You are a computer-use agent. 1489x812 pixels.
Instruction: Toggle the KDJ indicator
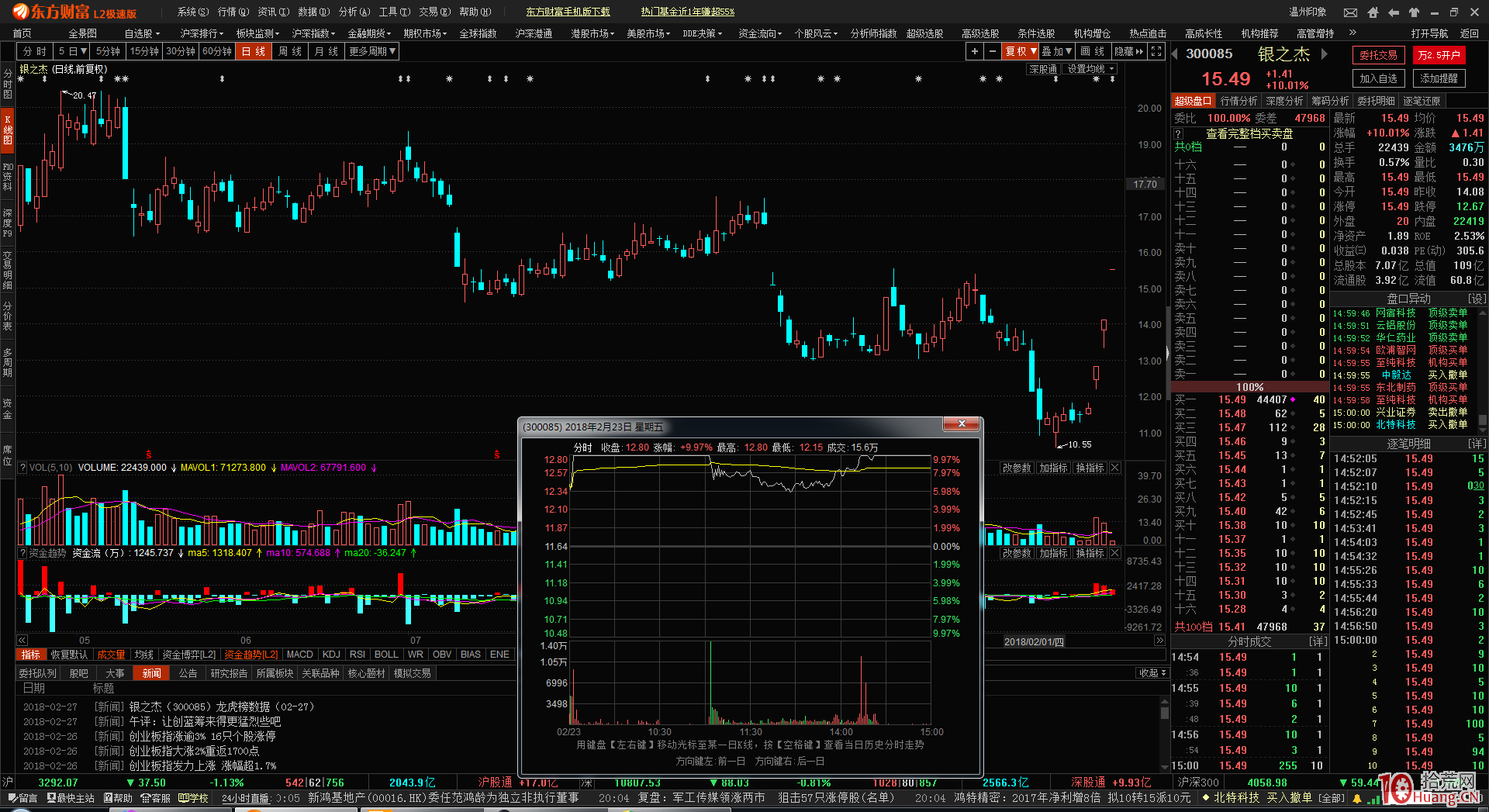point(331,655)
